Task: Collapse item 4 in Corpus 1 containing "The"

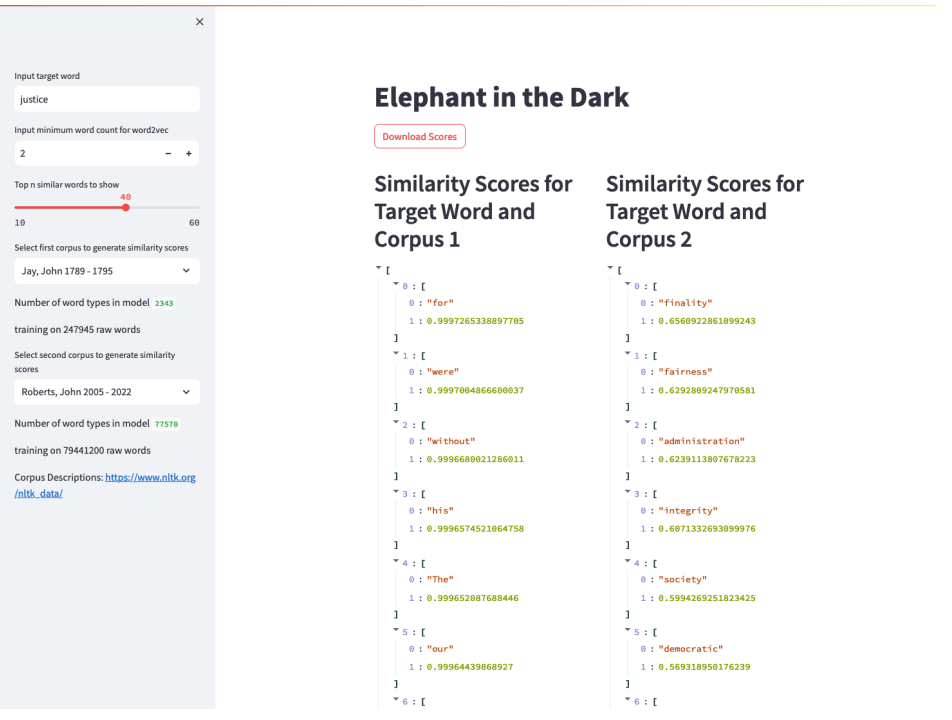Action: [395, 563]
